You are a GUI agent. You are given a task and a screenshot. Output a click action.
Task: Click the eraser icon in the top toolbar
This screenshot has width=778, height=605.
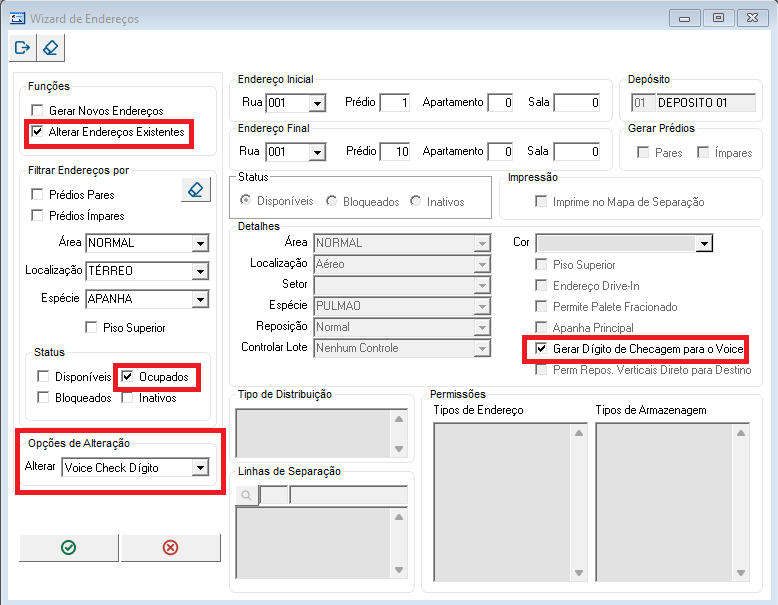click(51, 47)
